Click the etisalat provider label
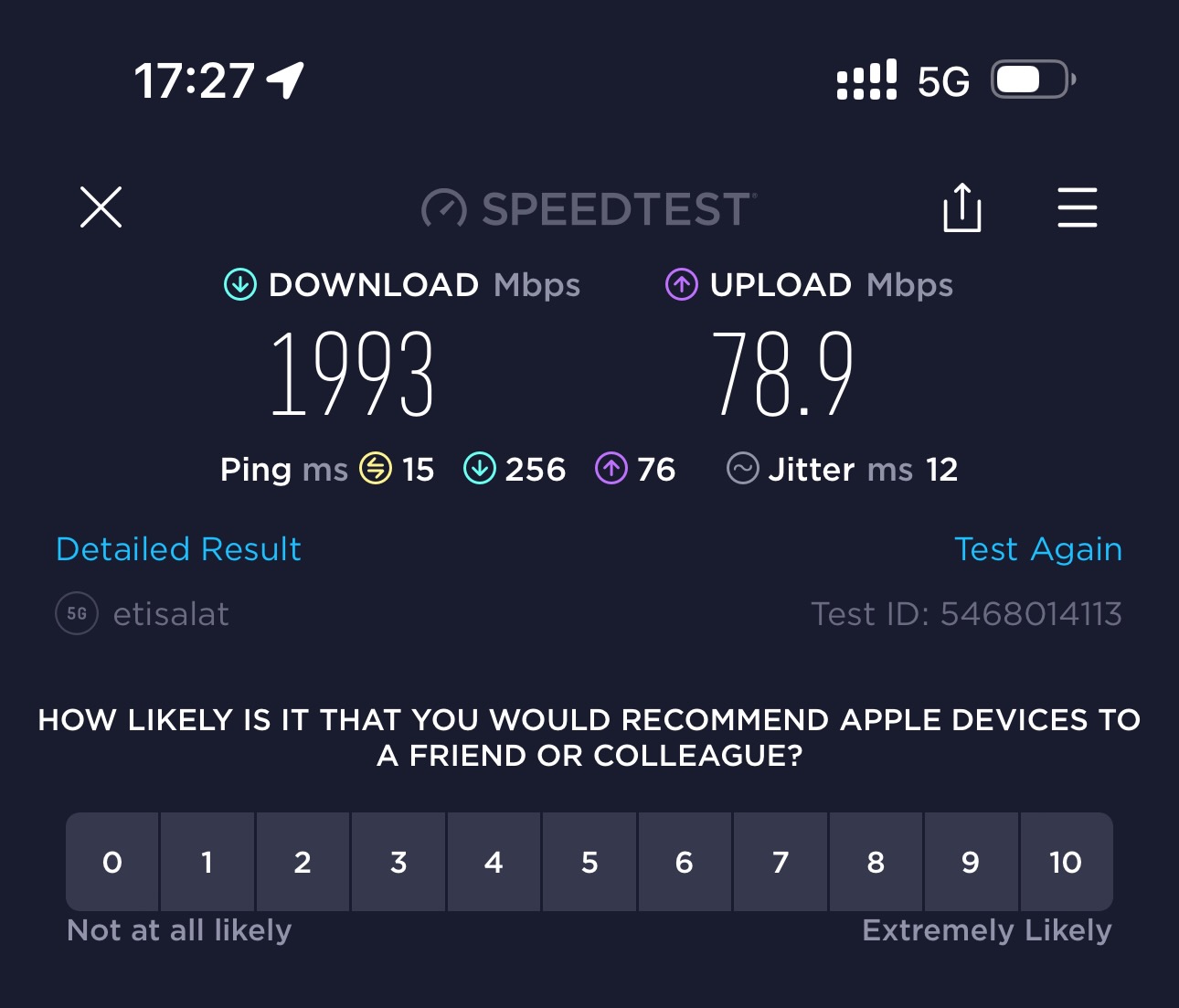The height and width of the screenshot is (1008, 1179). click(x=170, y=613)
